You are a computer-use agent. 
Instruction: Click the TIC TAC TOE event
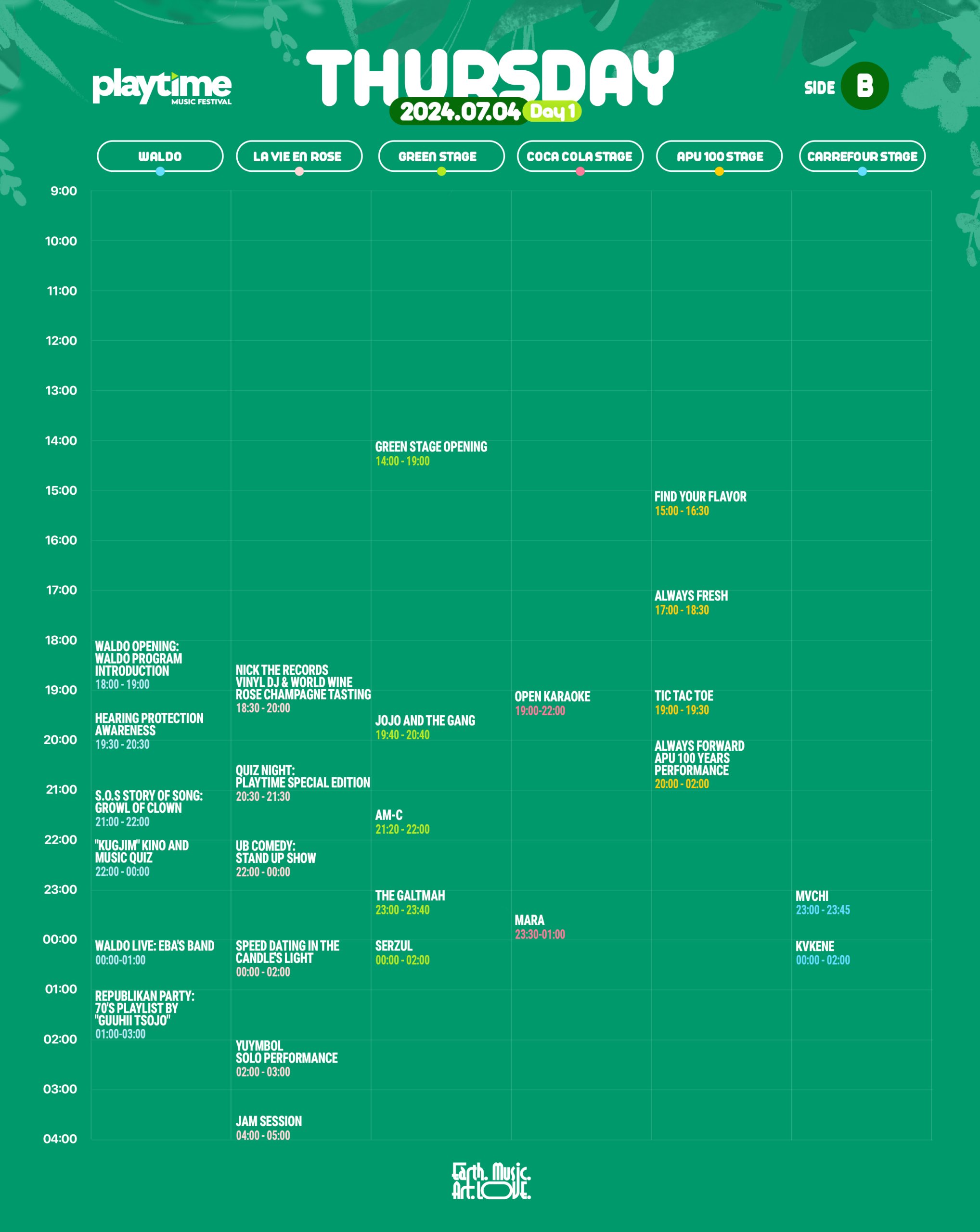[x=684, y=703]
